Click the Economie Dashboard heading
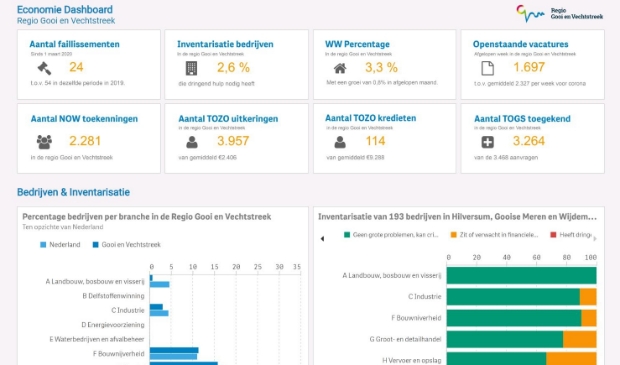620x365 pixels. (65, 9)
